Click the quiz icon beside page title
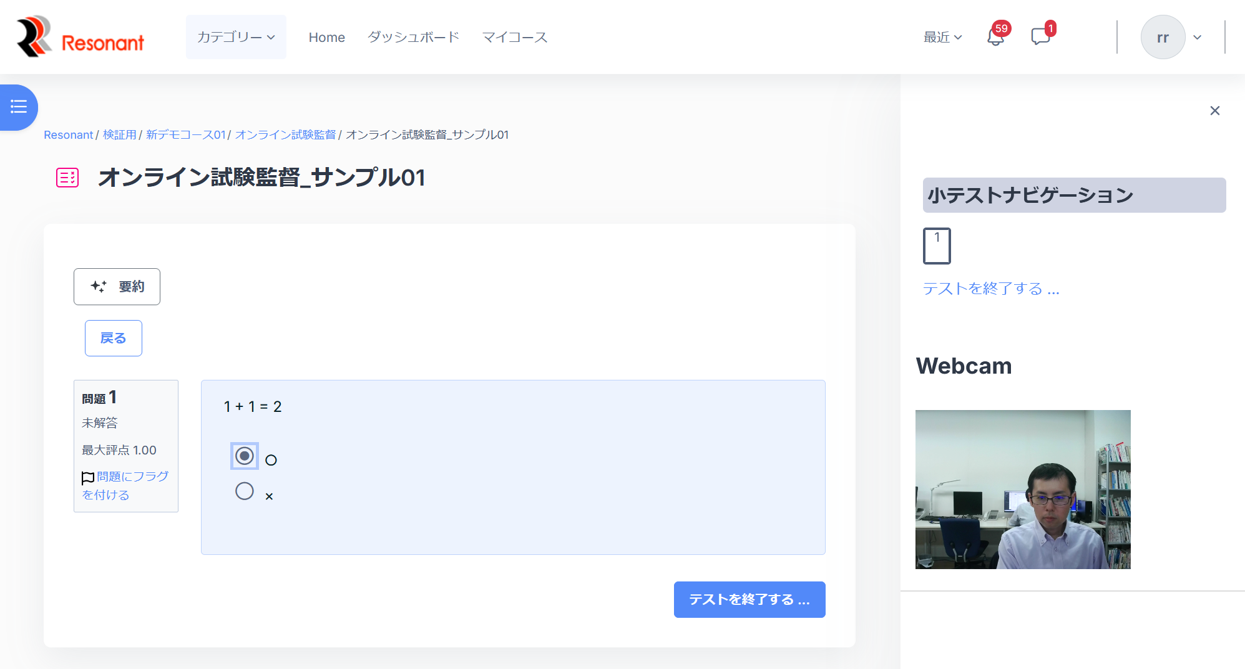The width and height of the screenshot is (1245, 669). click(x=67, y=178)
